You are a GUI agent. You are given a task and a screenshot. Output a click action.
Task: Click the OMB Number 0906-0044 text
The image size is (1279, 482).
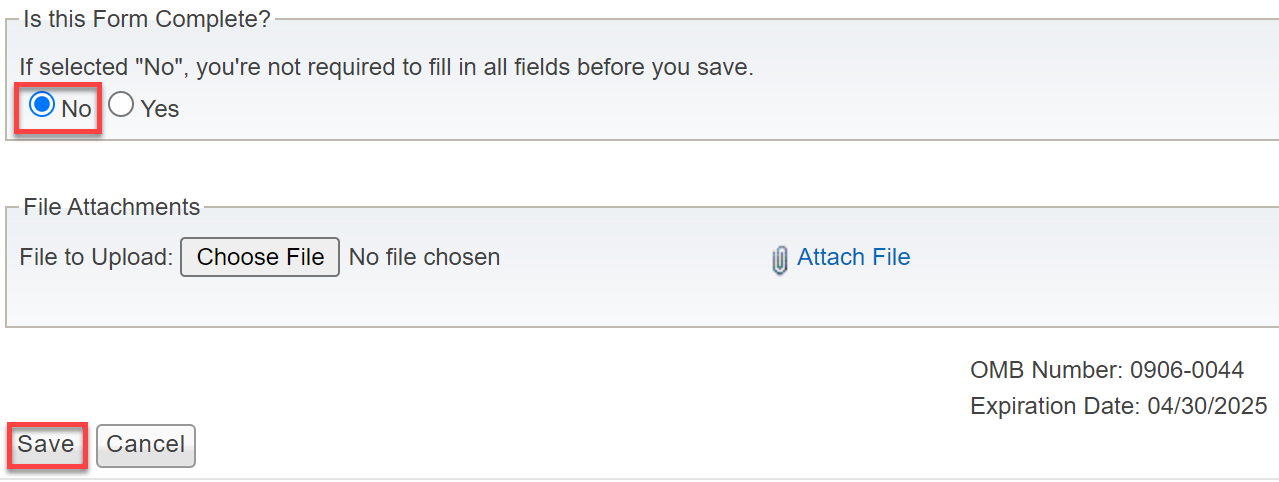pyautogui.click(x=1107, y=370)
